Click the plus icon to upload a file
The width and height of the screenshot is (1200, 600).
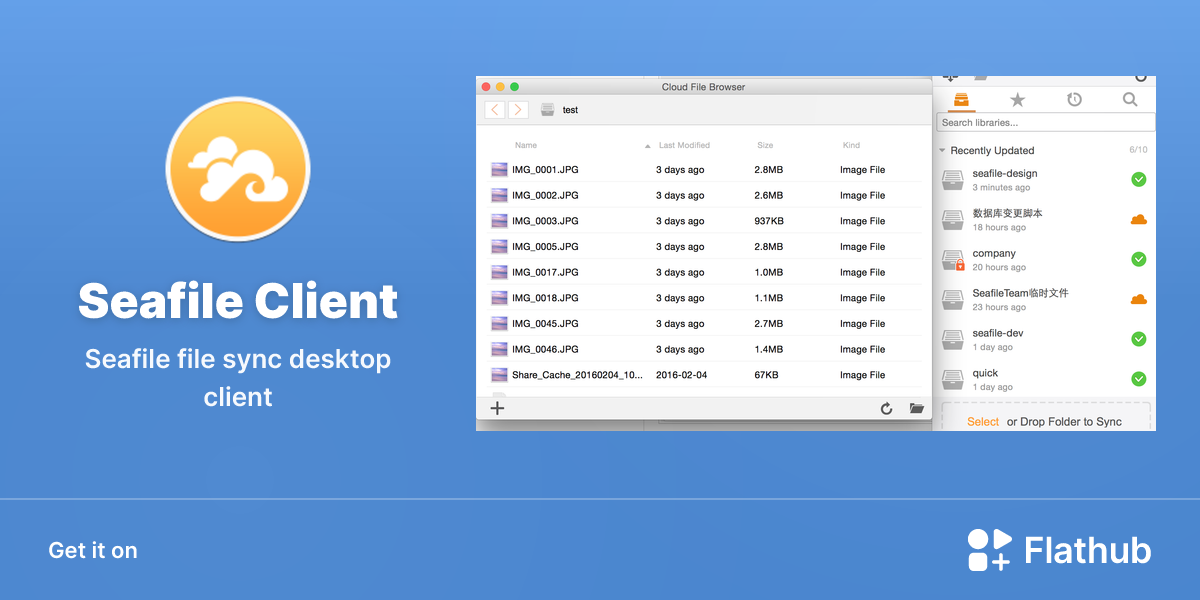point(497,408)
